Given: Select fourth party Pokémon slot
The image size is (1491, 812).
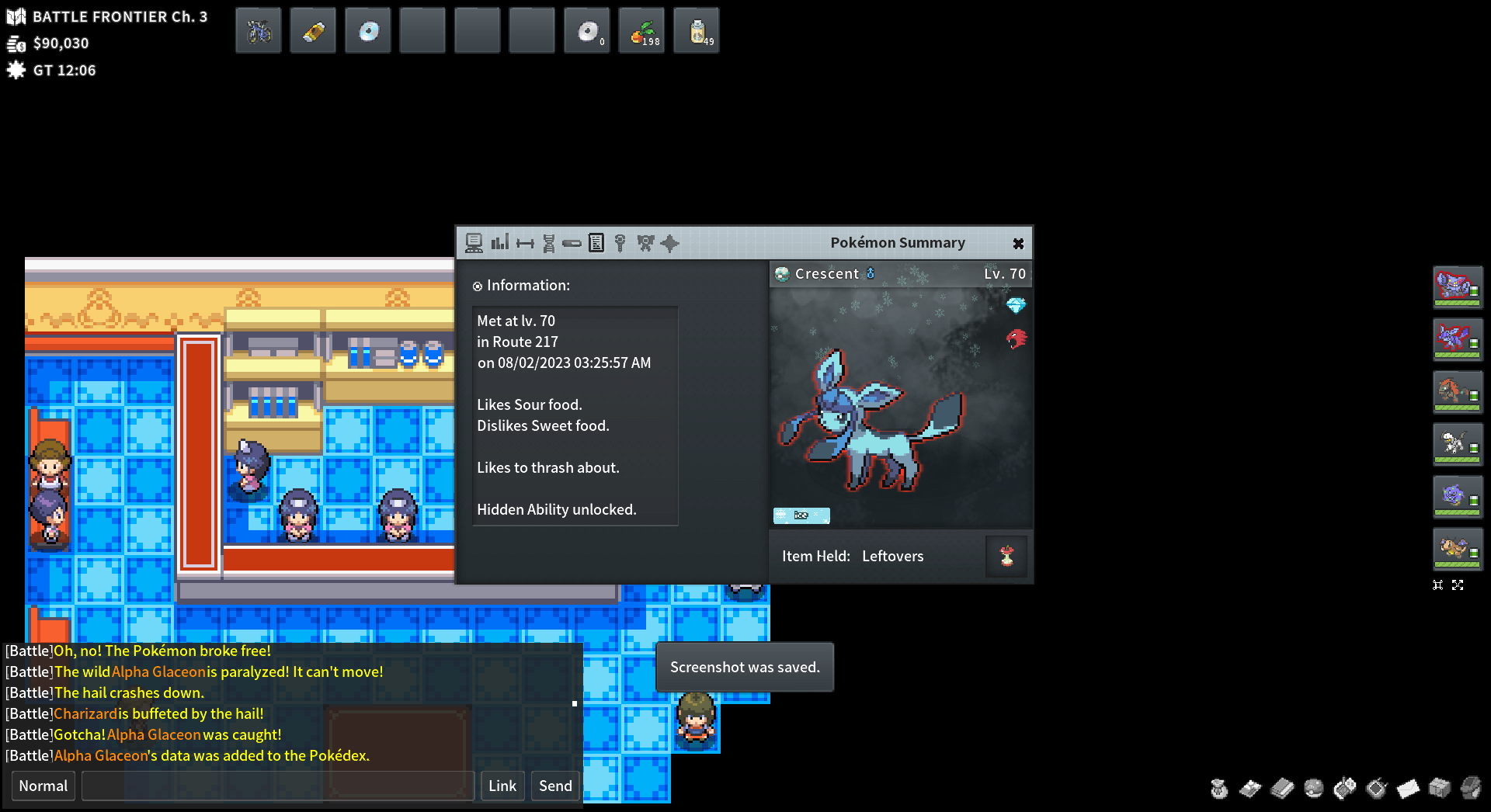Looking at the screenshot, I should [x=1458, y=445].
